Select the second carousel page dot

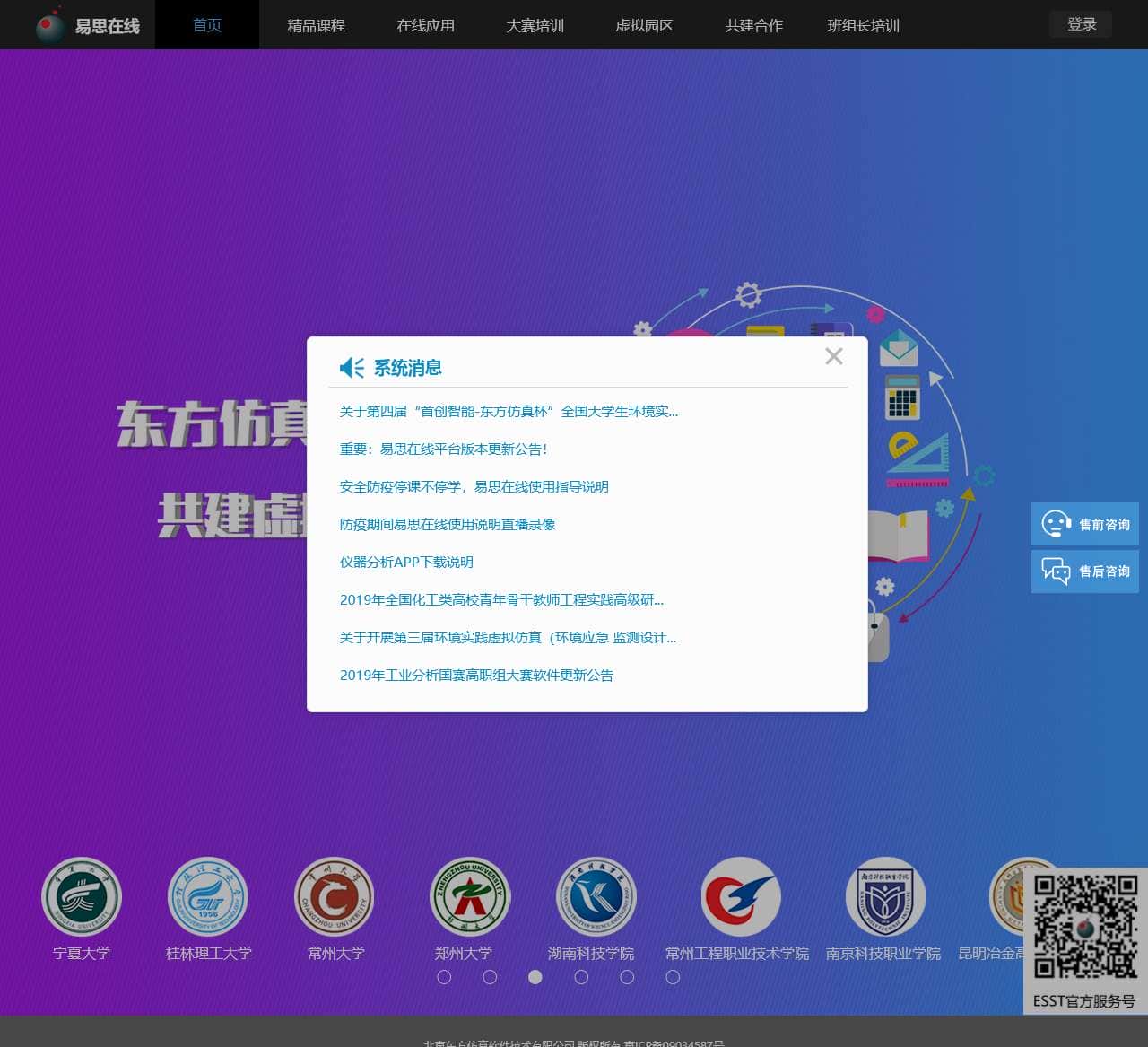tap(490, 977)
